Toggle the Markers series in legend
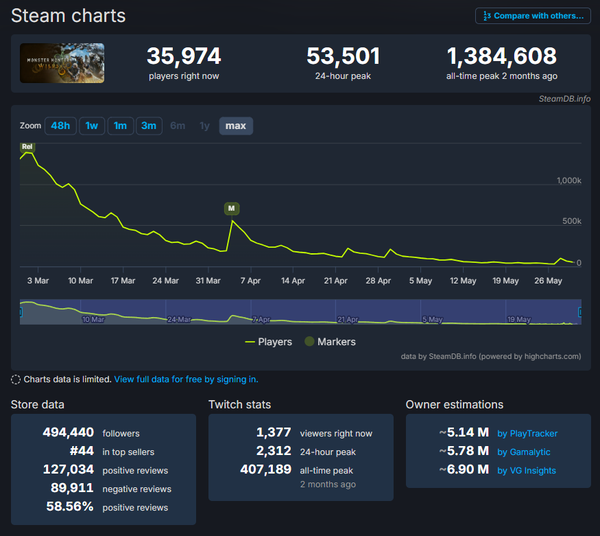 [330, 342]
